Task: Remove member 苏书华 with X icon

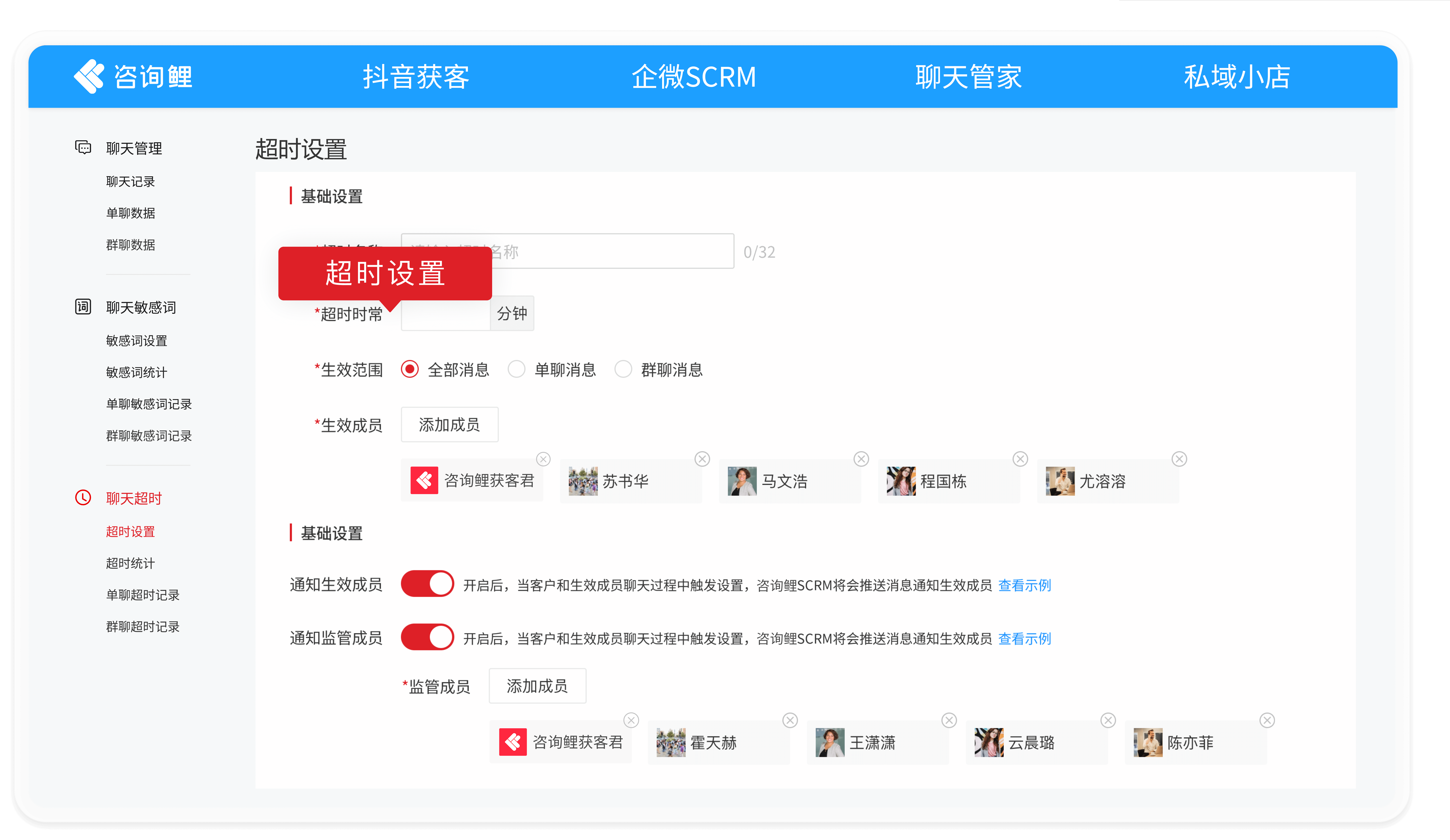Action: click(702, 459)
